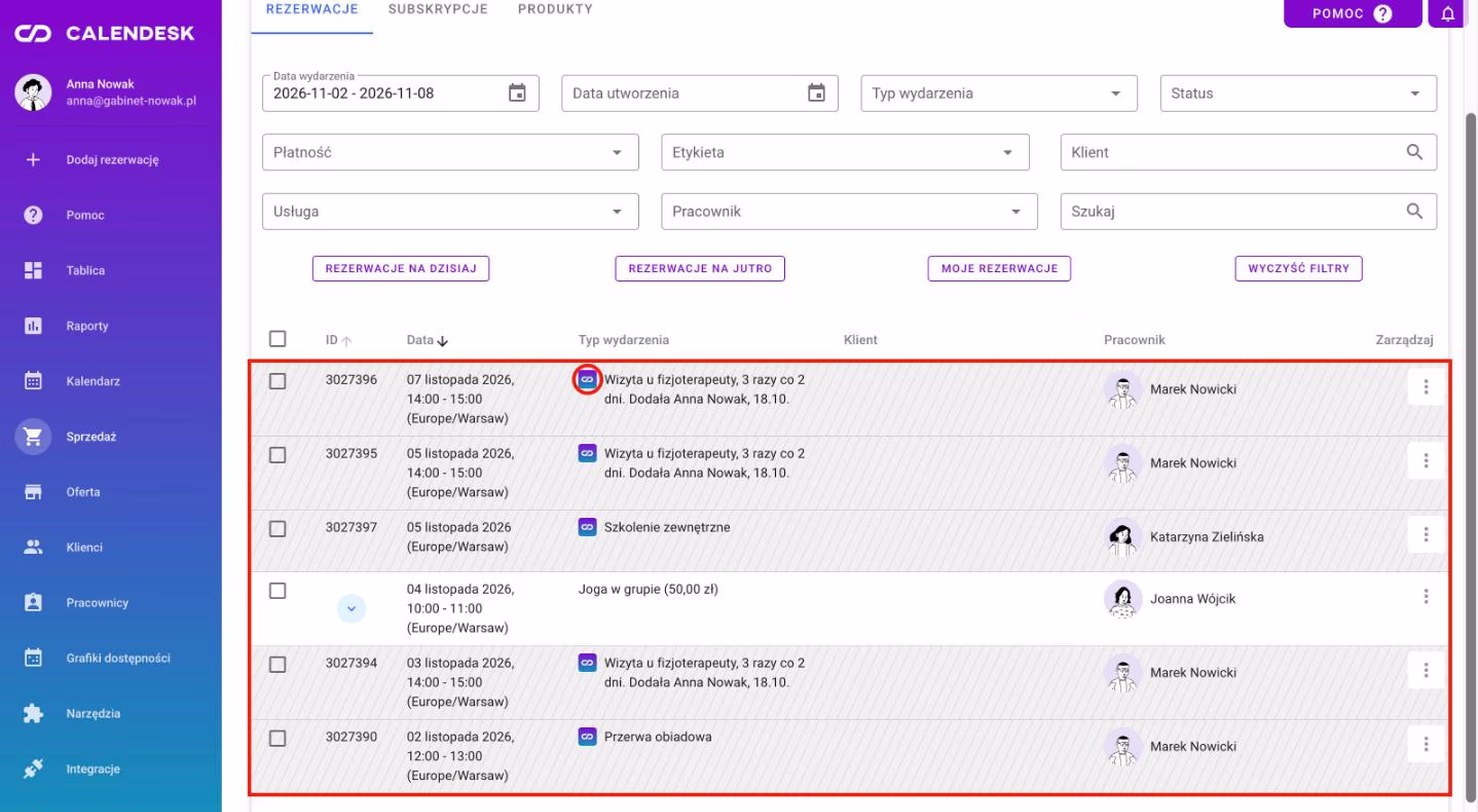Image resolution: width=1478 pixels, height=812 pixels.
Task: Open the Tablica dashboard icon
Action: [x=33, y=270]
